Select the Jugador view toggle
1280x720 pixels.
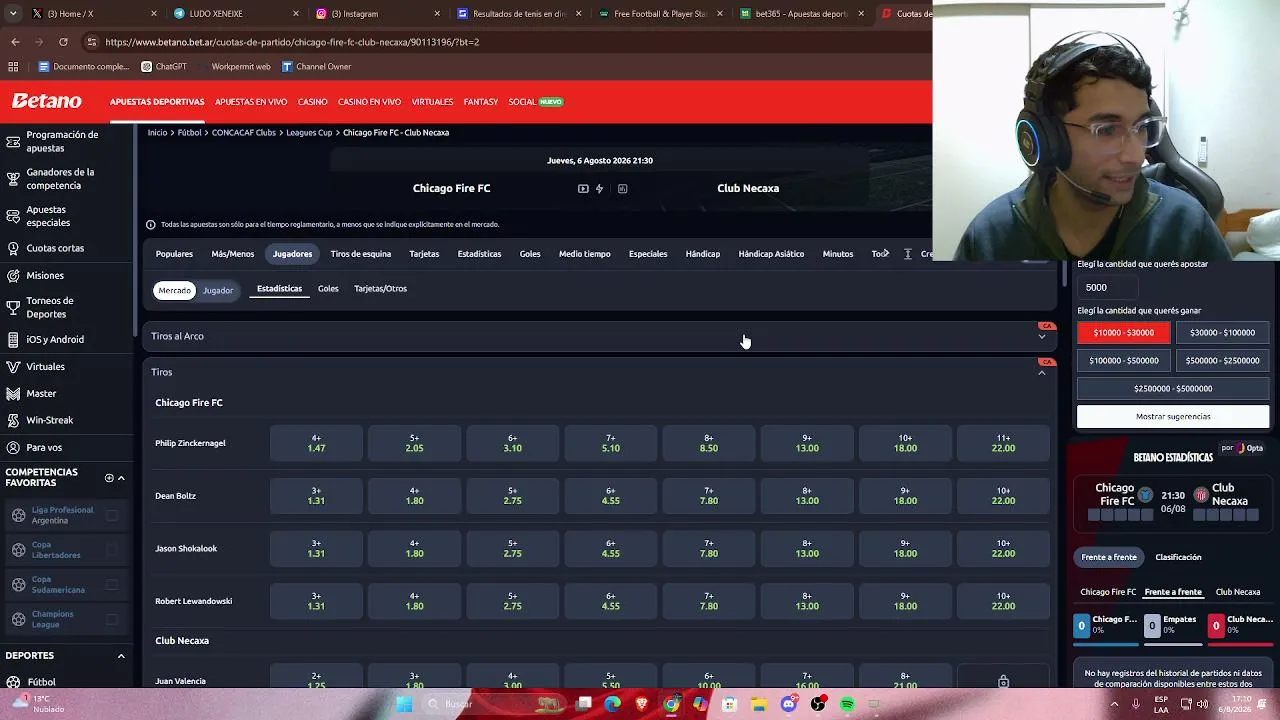point(218,290)
